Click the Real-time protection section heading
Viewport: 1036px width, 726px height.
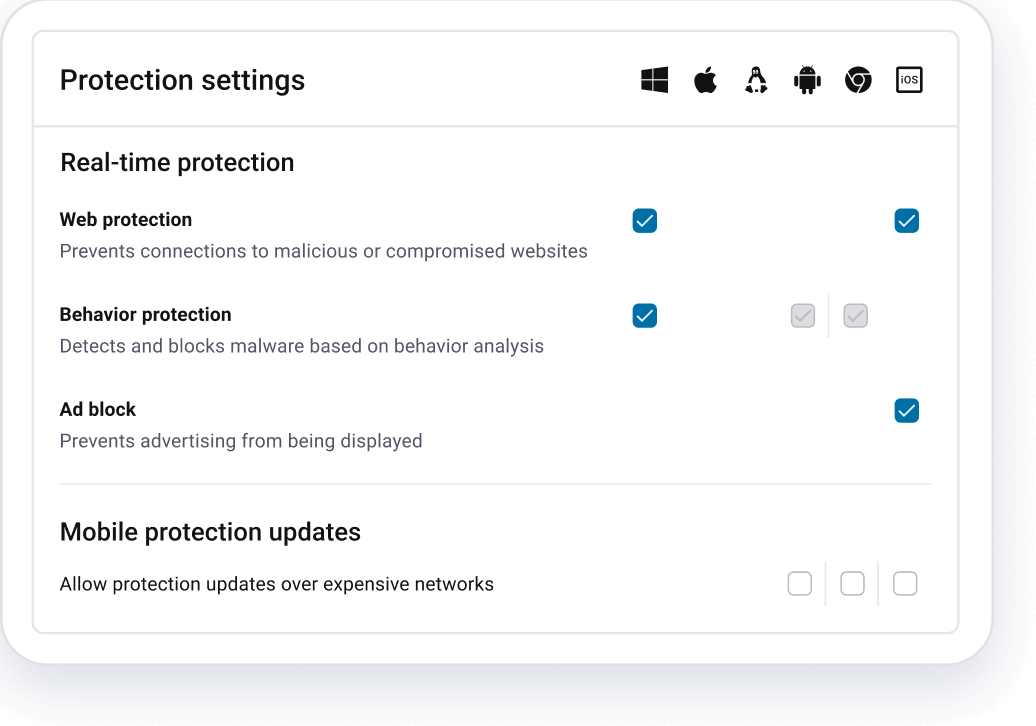177,162
